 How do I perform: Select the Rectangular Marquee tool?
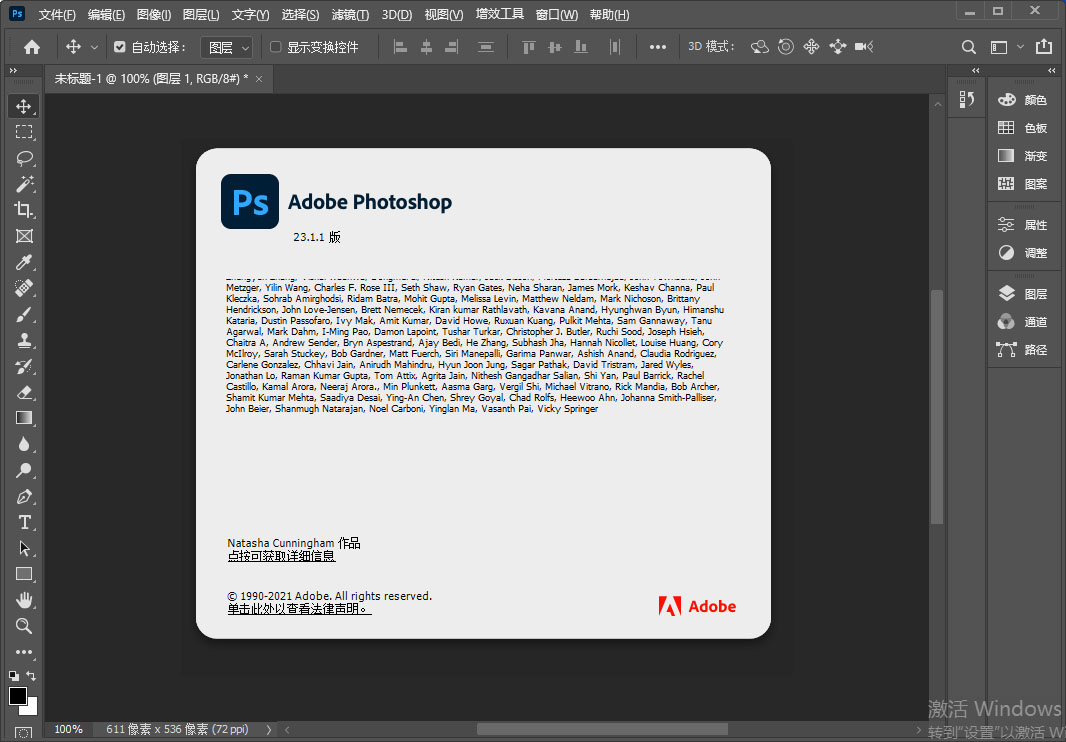[x=24, y=132]
